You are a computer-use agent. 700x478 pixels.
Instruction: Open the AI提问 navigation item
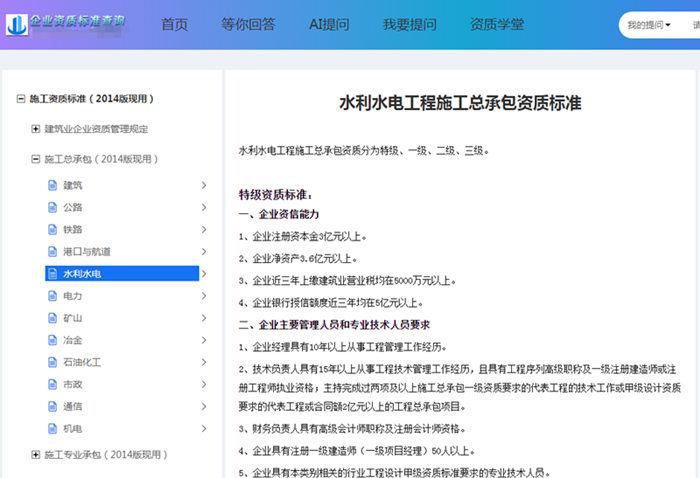[x=329, y=24]
